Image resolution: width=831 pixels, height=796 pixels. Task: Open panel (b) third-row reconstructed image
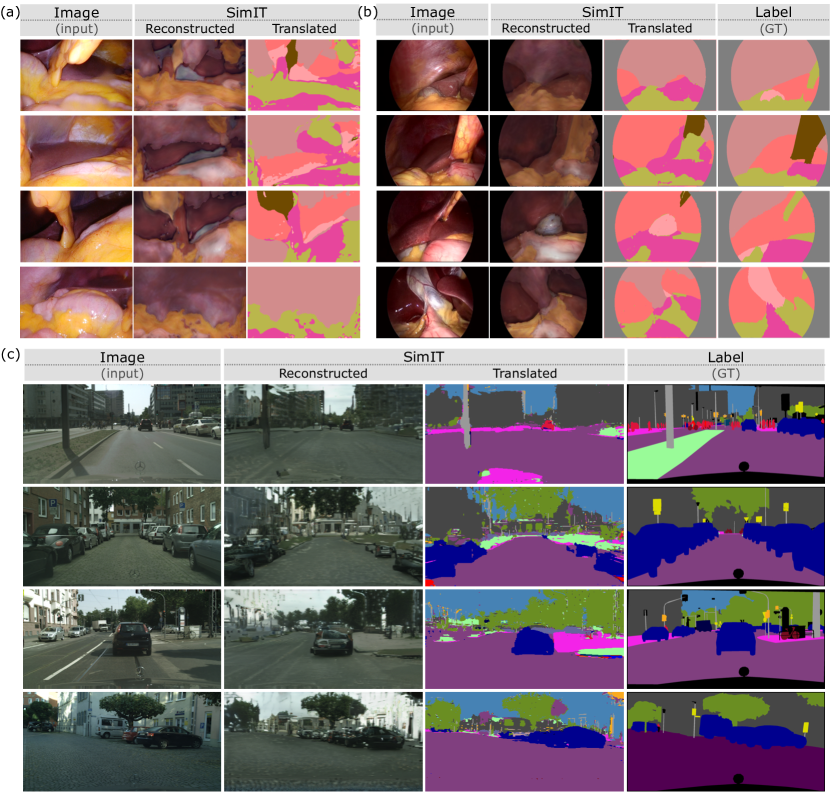pos(546,226)
